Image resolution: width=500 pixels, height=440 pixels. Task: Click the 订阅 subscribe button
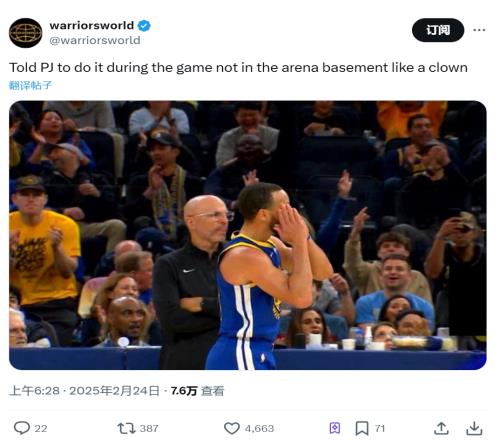click(x=438, y=30)
